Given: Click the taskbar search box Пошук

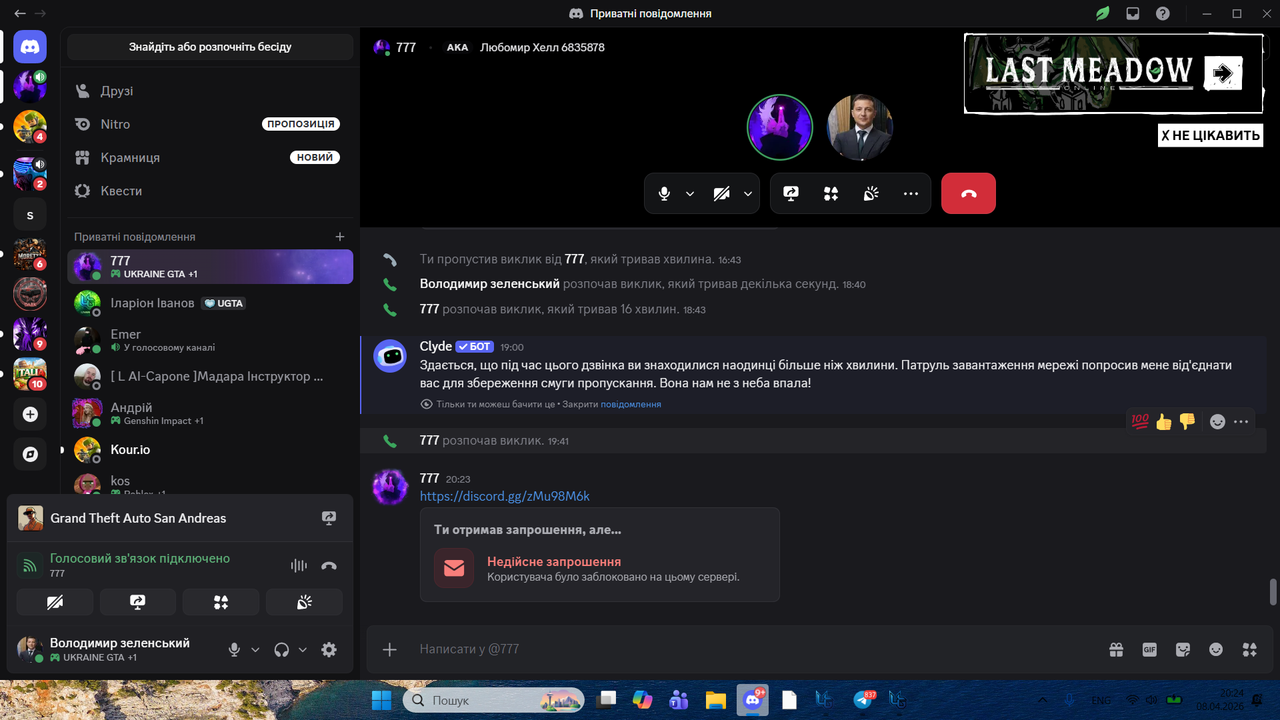Looking at the screenshot, I should click(x=495, y=700).
